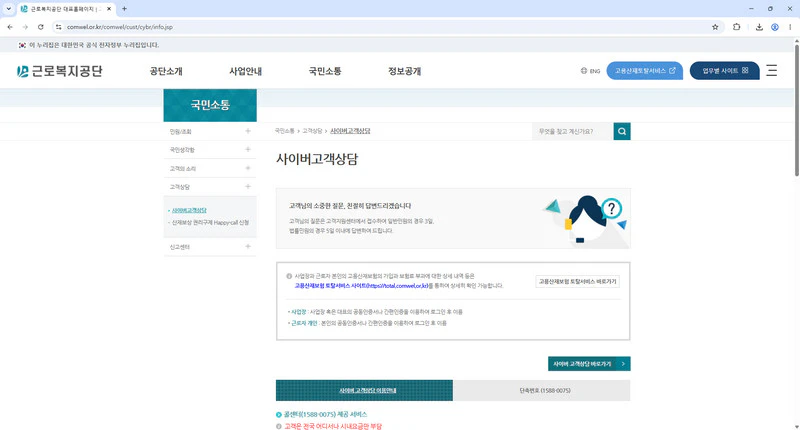The width and height of the screenshot is (800, 430).
Task: Click the browser forward arrow
Action: pyautogui.click(x=25, y=27)
